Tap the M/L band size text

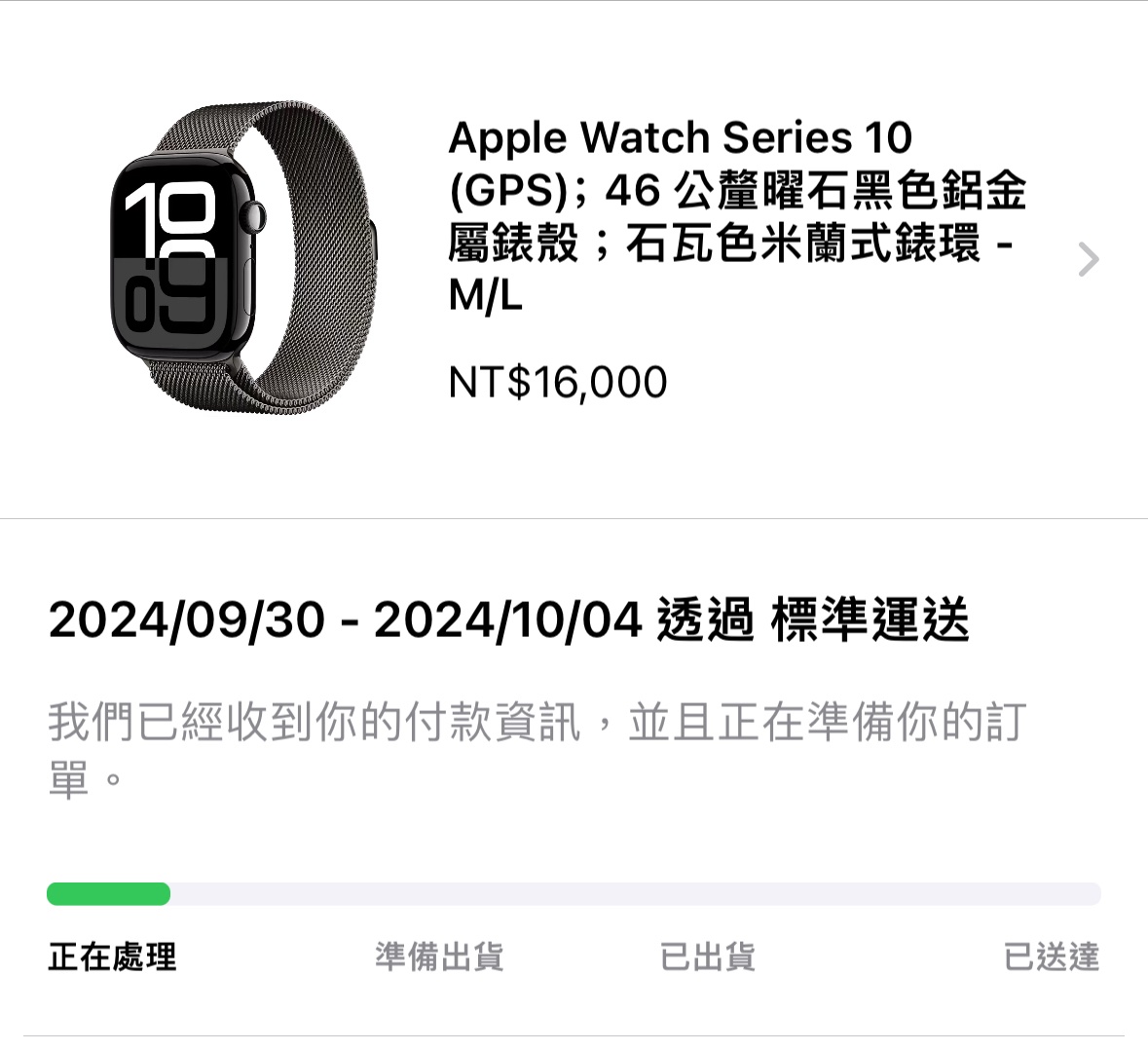coord(486,296)
